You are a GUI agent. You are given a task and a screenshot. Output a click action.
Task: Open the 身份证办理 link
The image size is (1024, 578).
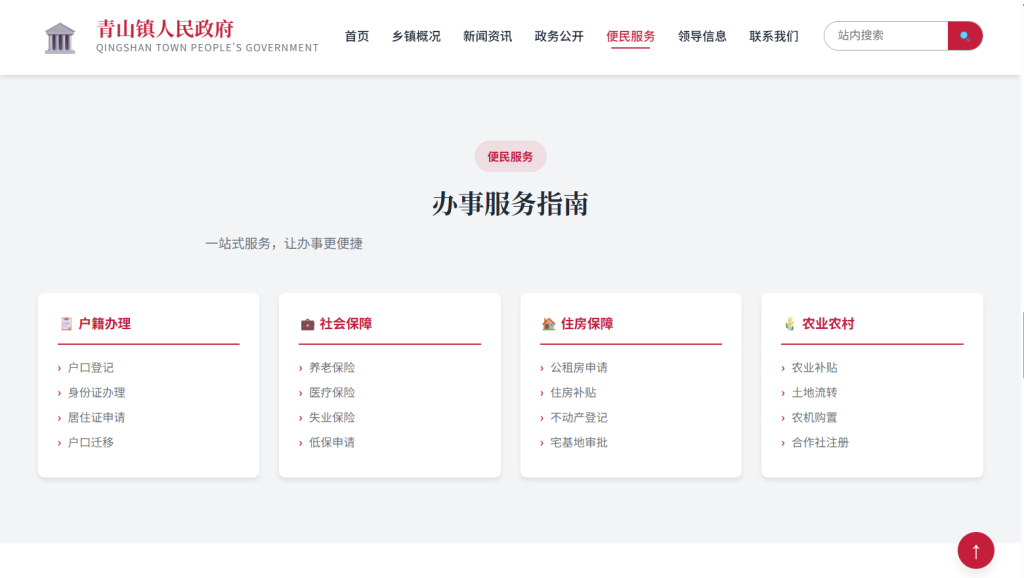(x=96, y=393)
